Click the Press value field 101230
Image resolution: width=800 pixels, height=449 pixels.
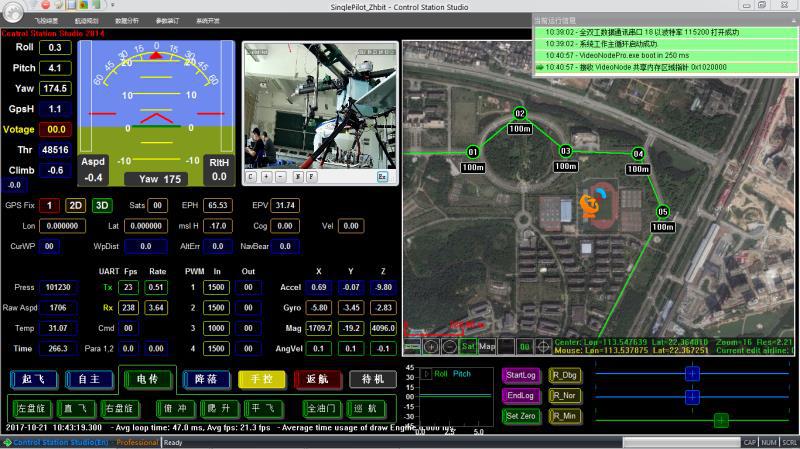pyautogui.click(x=58, y=287)
